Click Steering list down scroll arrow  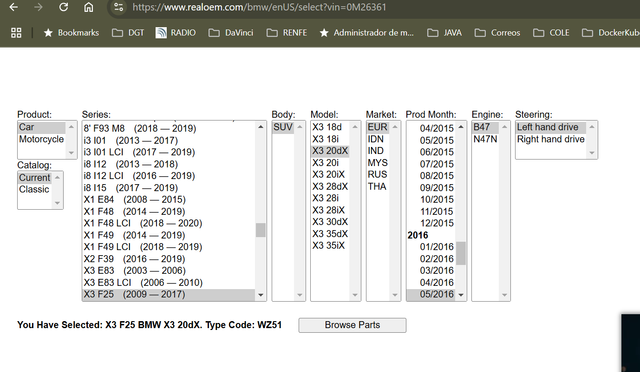click(592, 153)
